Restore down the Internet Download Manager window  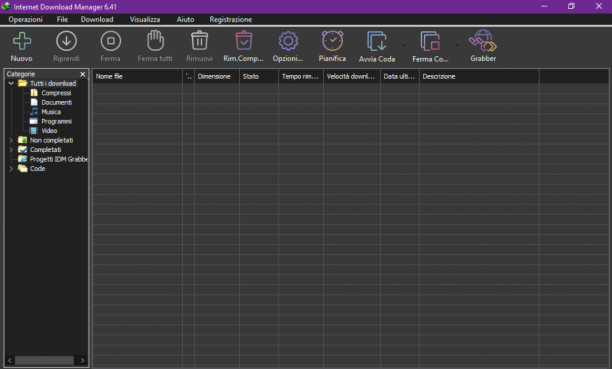(x=571, y=6)
